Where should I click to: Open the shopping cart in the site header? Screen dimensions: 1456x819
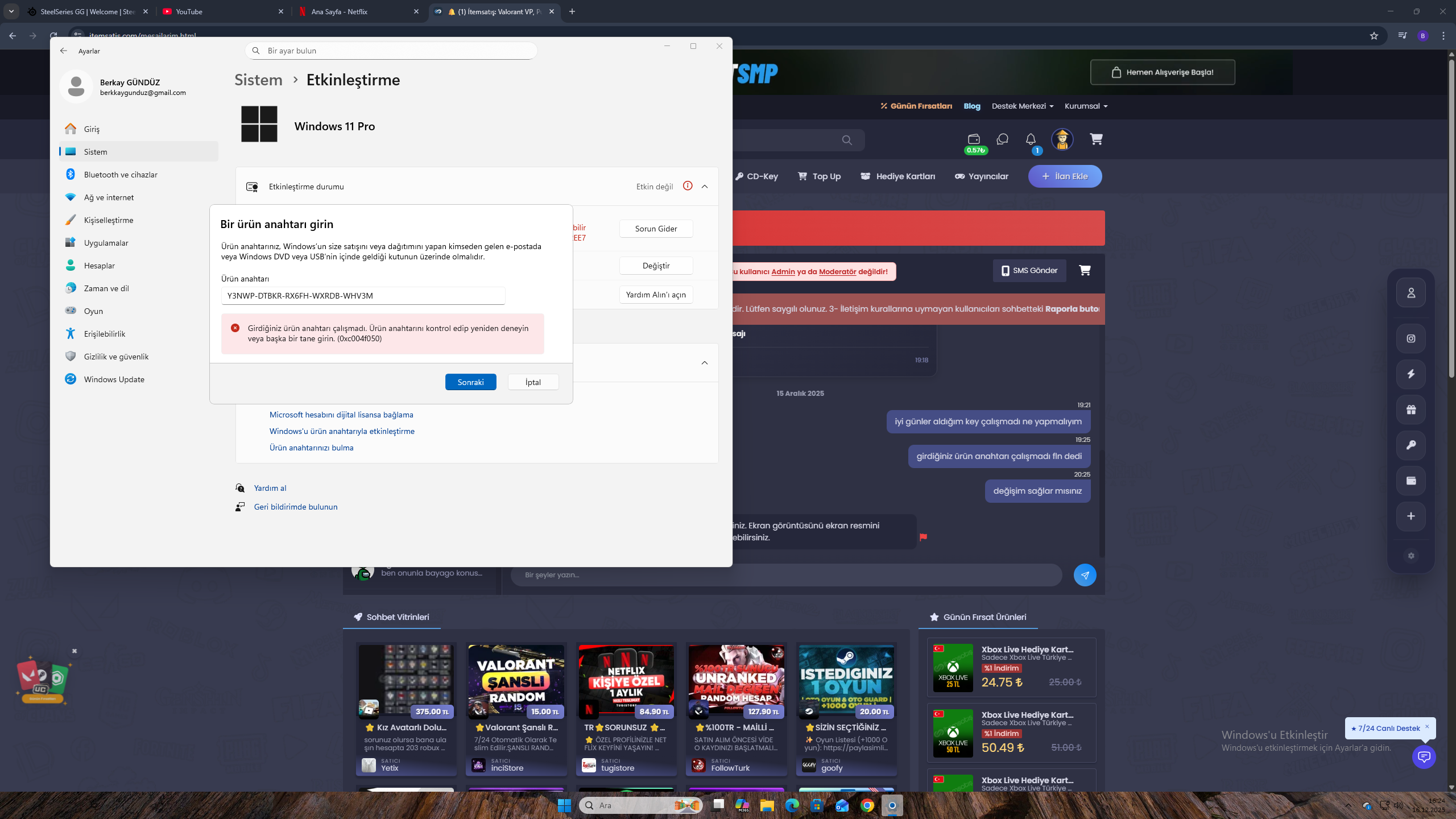1096,139
